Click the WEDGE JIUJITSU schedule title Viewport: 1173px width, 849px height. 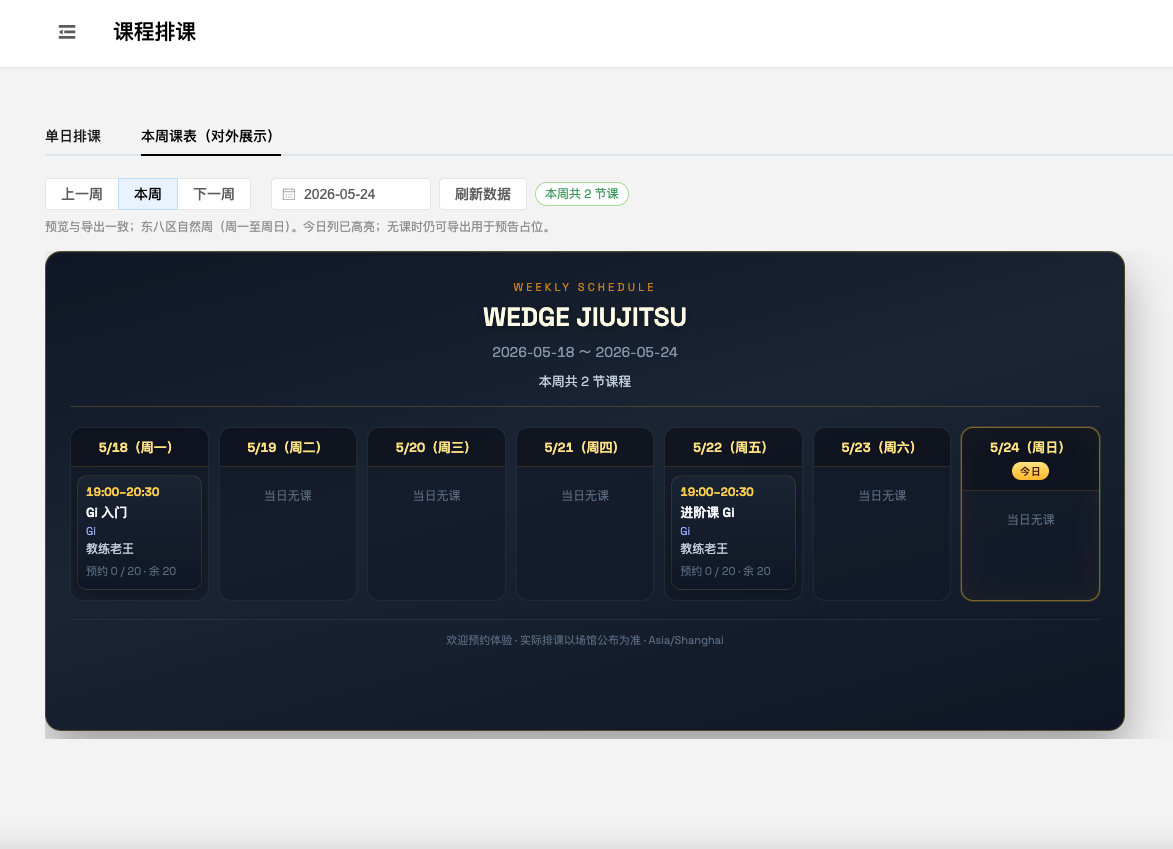coord(584,317)
